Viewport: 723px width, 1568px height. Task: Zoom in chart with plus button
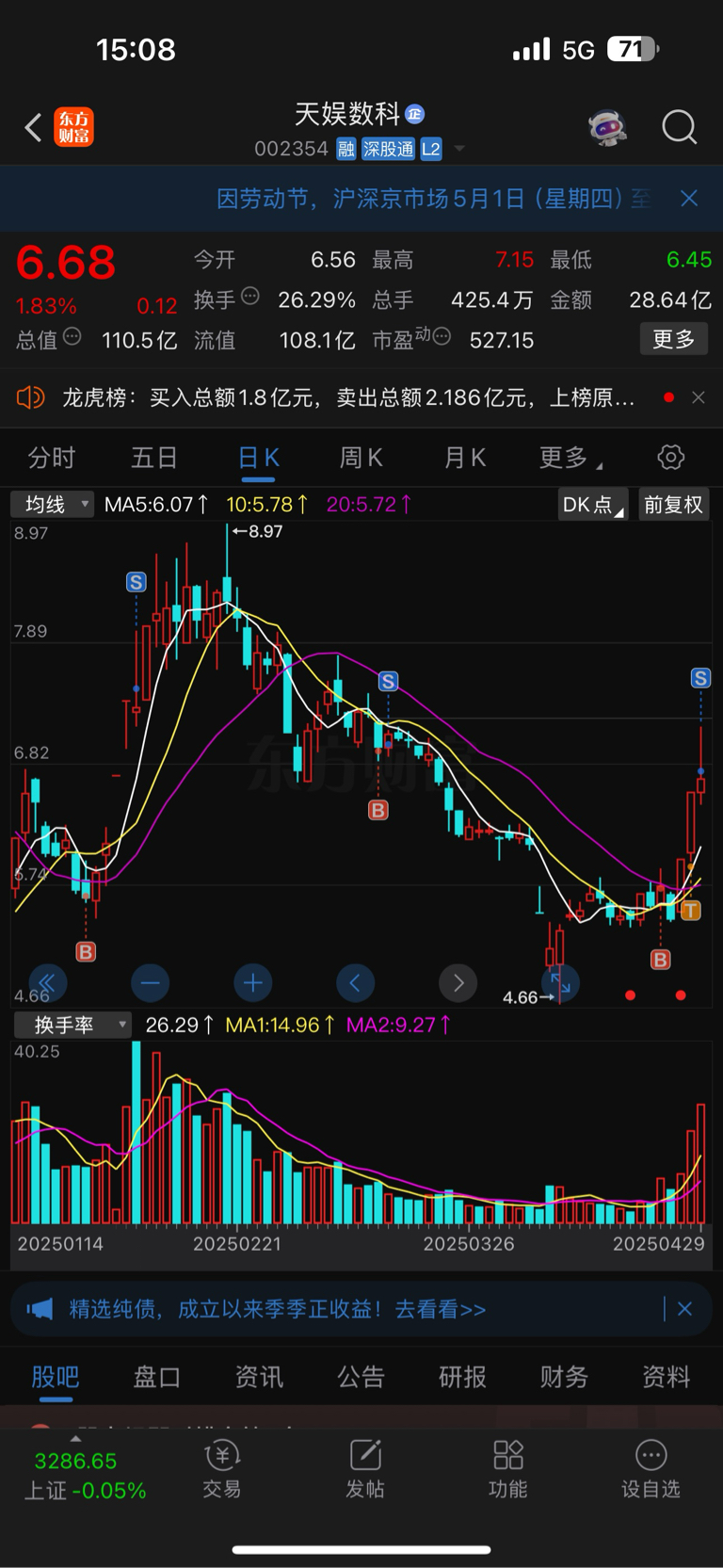[252, 984]
